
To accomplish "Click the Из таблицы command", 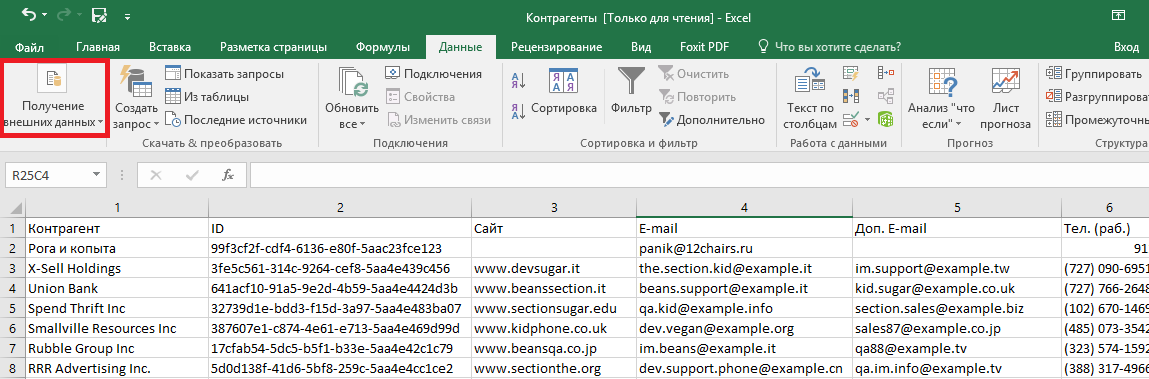I will pos(207,96).
